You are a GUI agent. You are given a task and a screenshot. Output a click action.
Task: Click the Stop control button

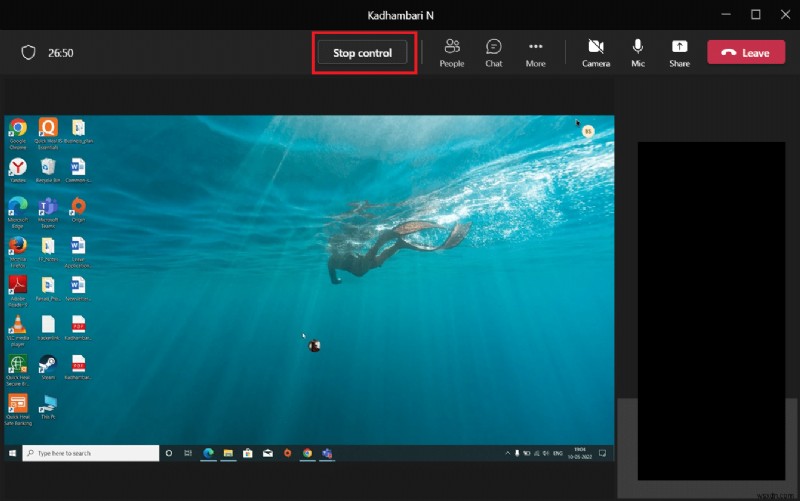click(362, 53)
